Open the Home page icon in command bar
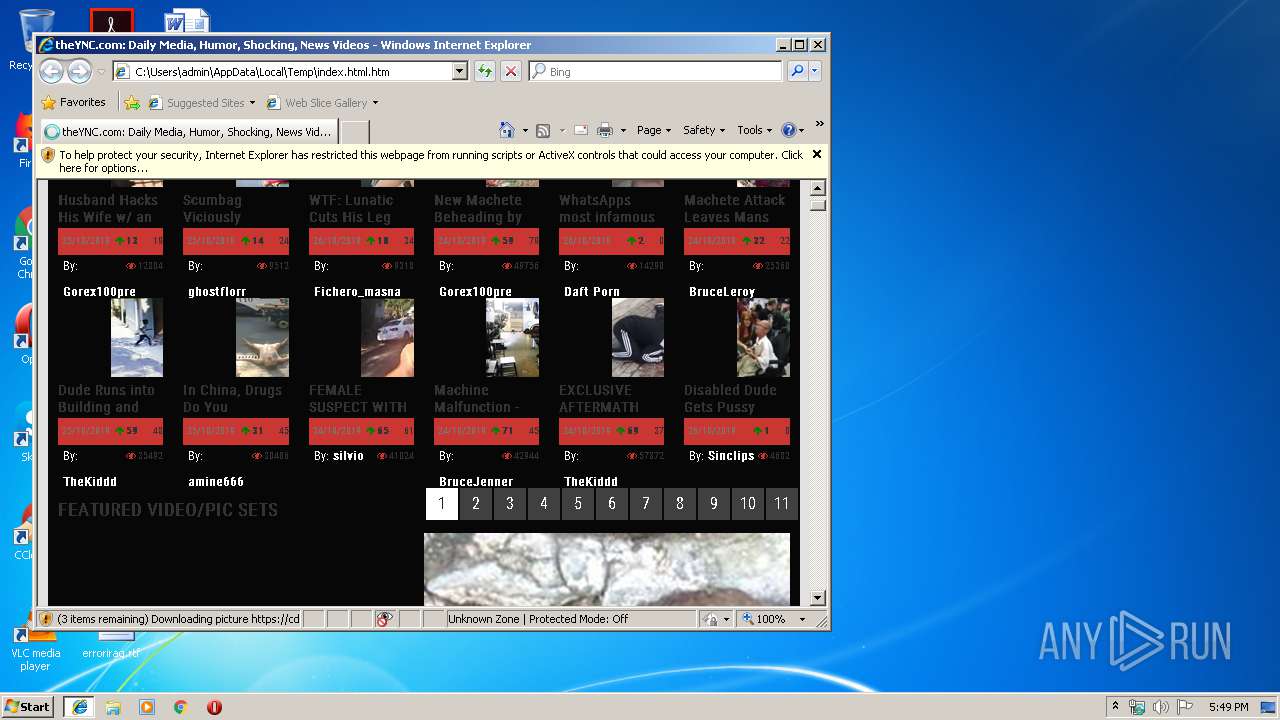The image size is (1280, 720). pos(507,130)
